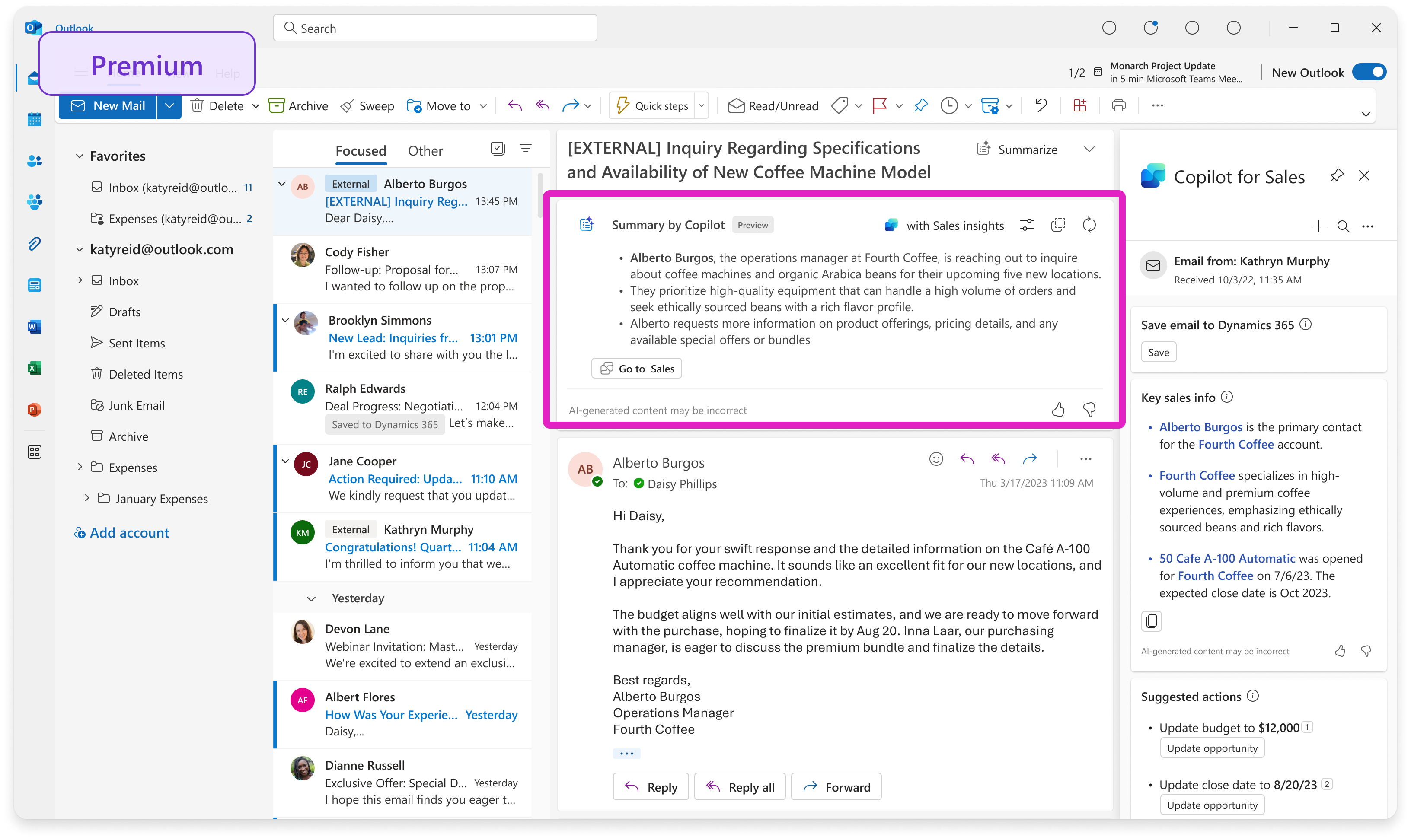Adjust summary options with the sliders control

[x=1027, y=225]
